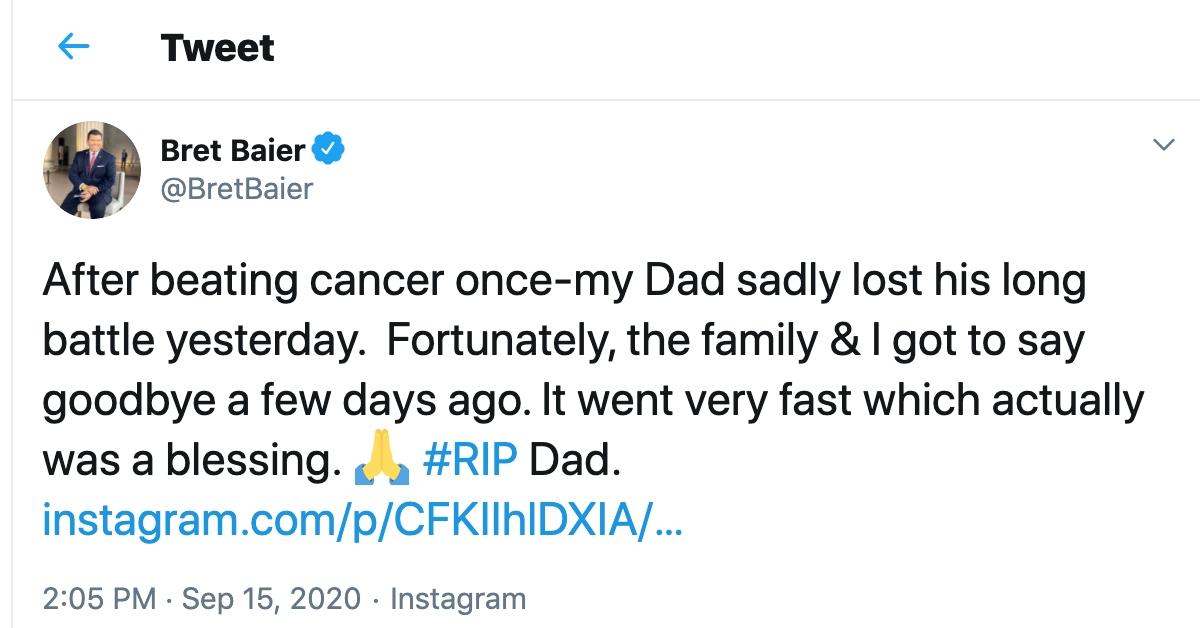
Task: Click the 2:05 PM time stamp
Action: (x=99, y=599)
